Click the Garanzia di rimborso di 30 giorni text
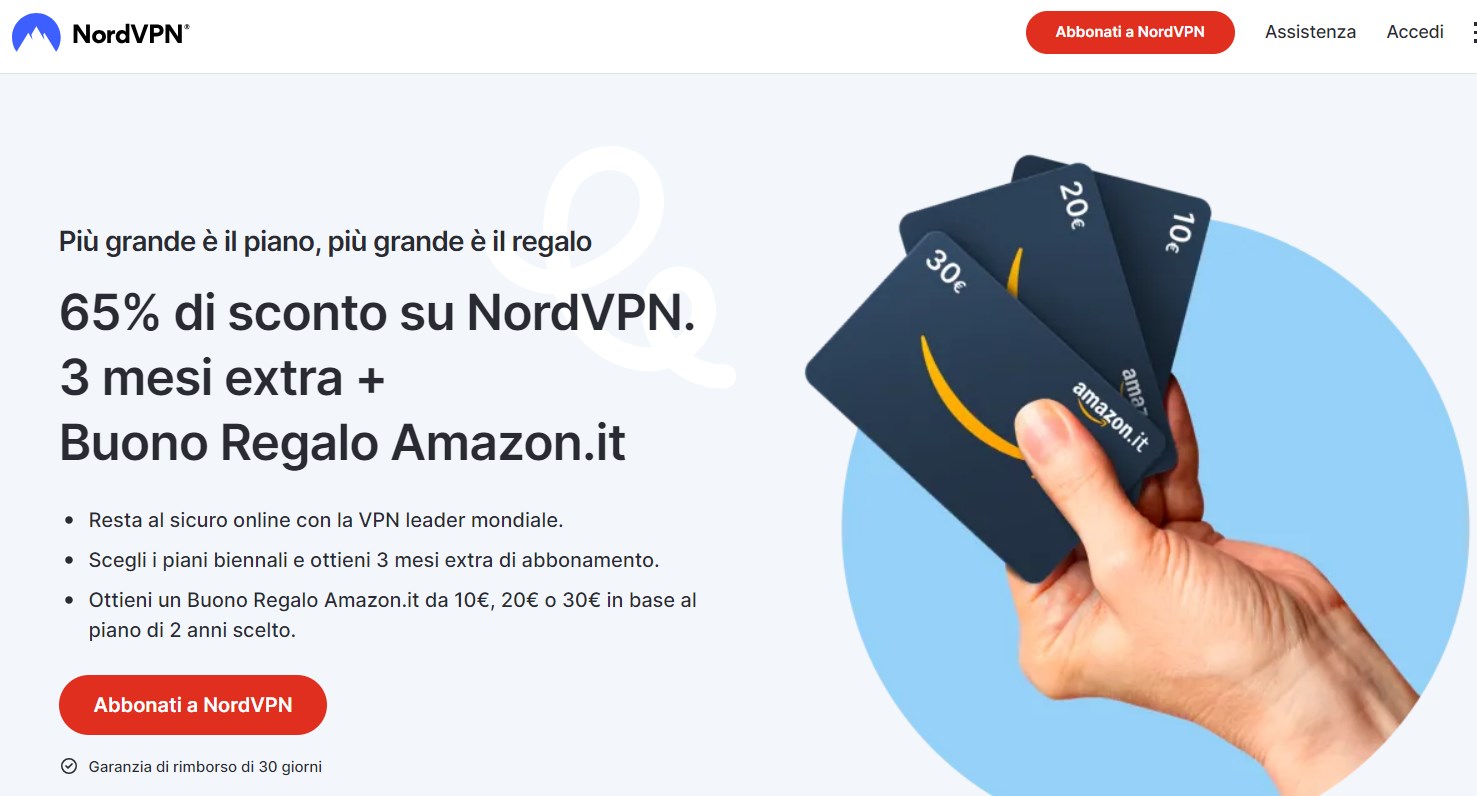Viewport: 1477px width, 796px height. click(205, 767)
